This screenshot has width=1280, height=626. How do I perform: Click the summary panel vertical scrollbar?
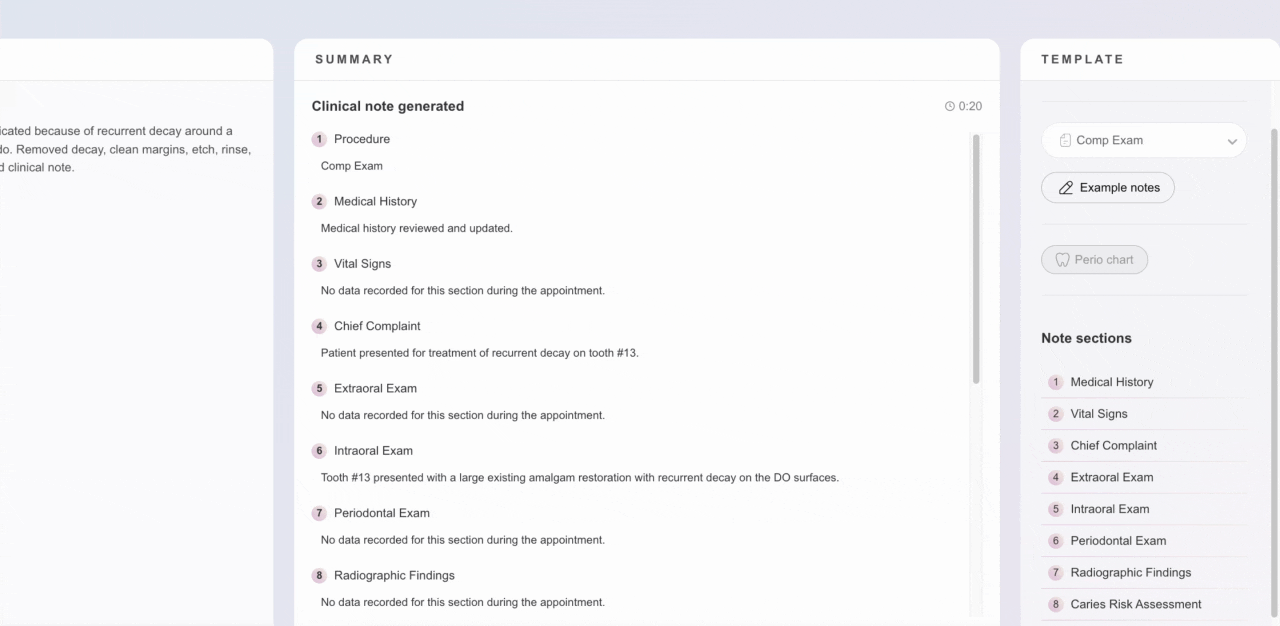pos(976,259)
